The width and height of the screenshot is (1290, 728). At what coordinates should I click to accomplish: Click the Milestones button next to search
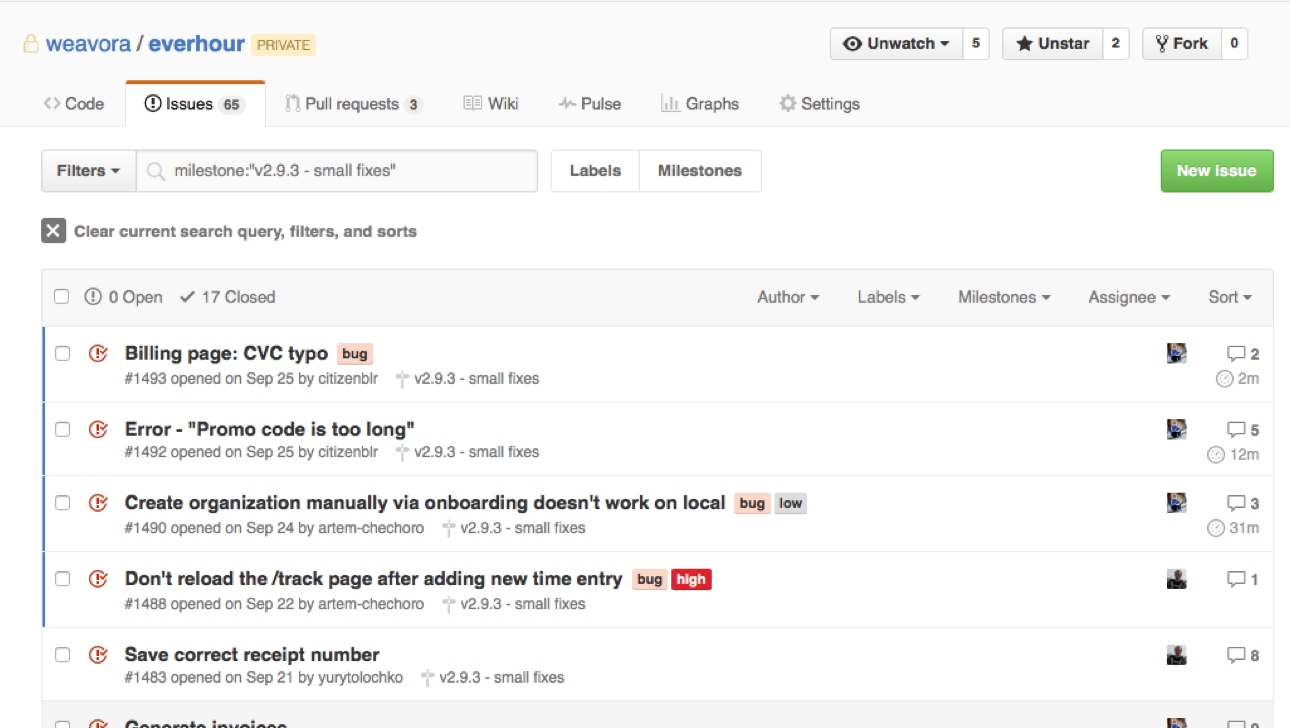pyautogui.click(x=700, y=171)
